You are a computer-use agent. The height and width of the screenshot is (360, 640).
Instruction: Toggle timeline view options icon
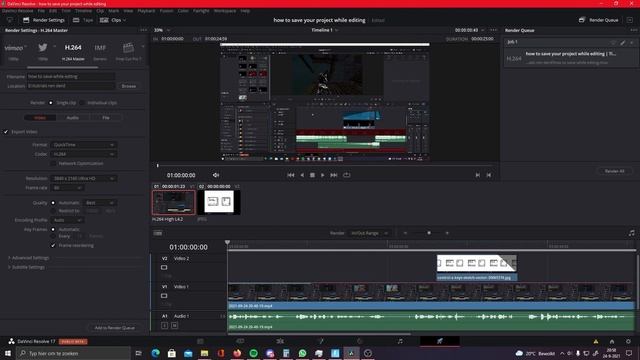(158, 233)
